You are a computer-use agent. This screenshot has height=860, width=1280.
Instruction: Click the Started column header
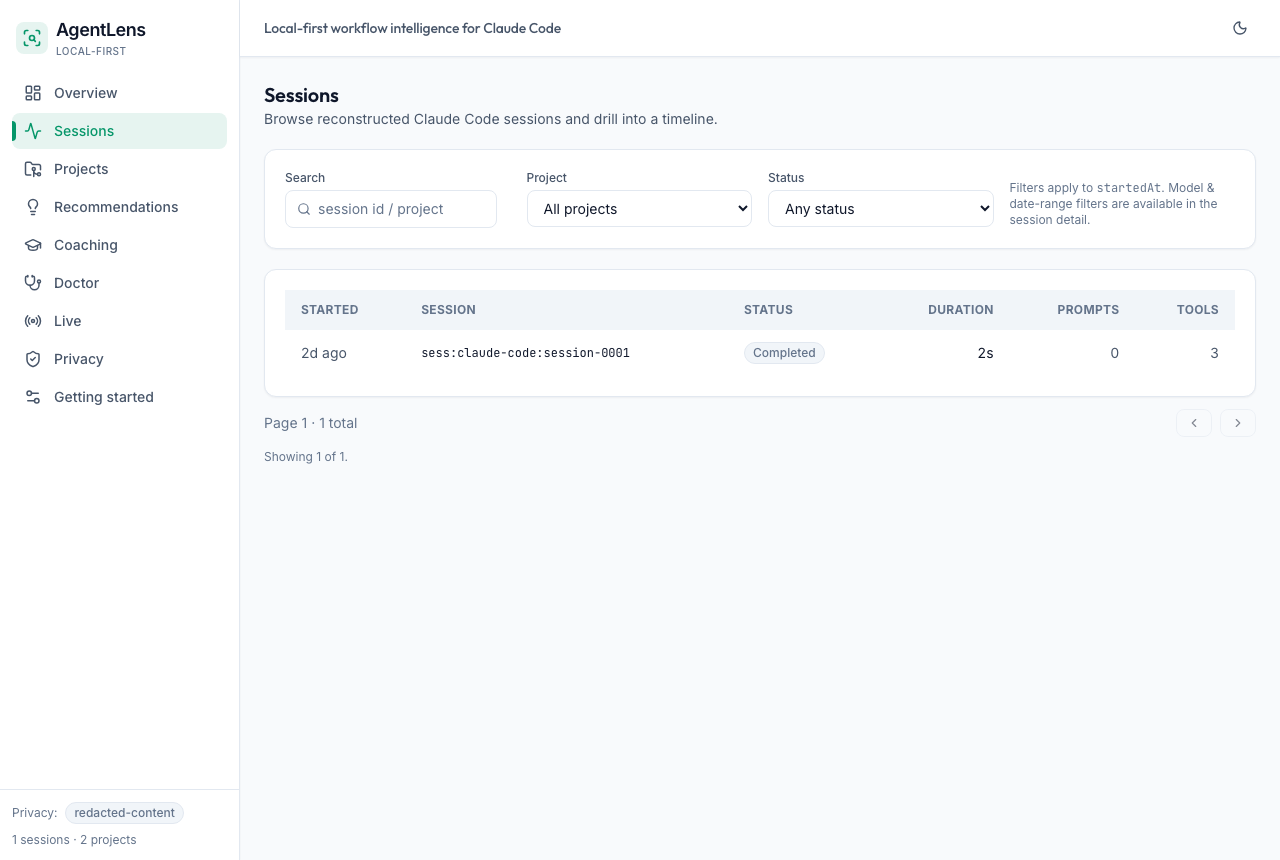pyautogui.click(x=330, y=310)
